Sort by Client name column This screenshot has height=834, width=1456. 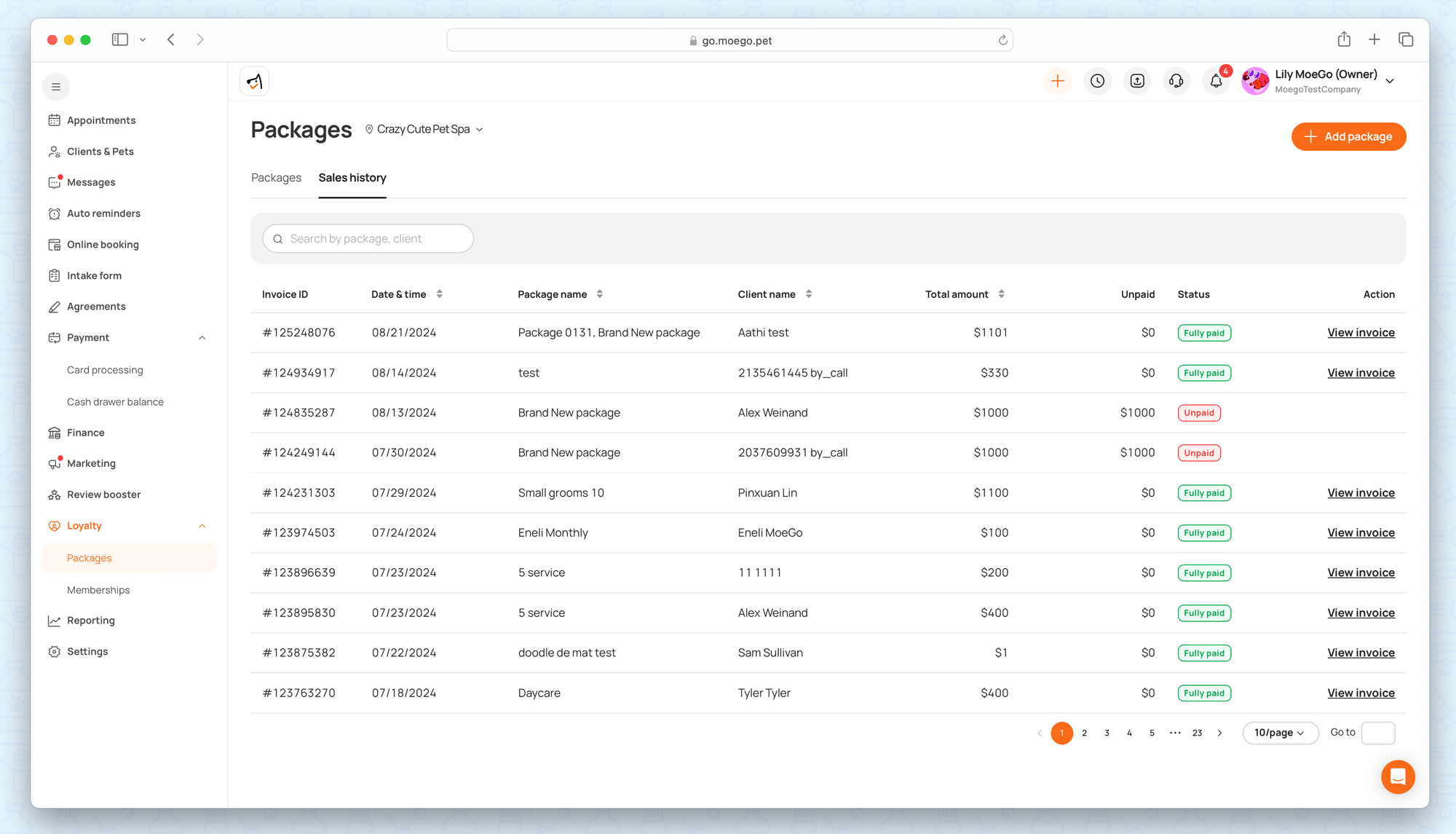coord(808,294)
